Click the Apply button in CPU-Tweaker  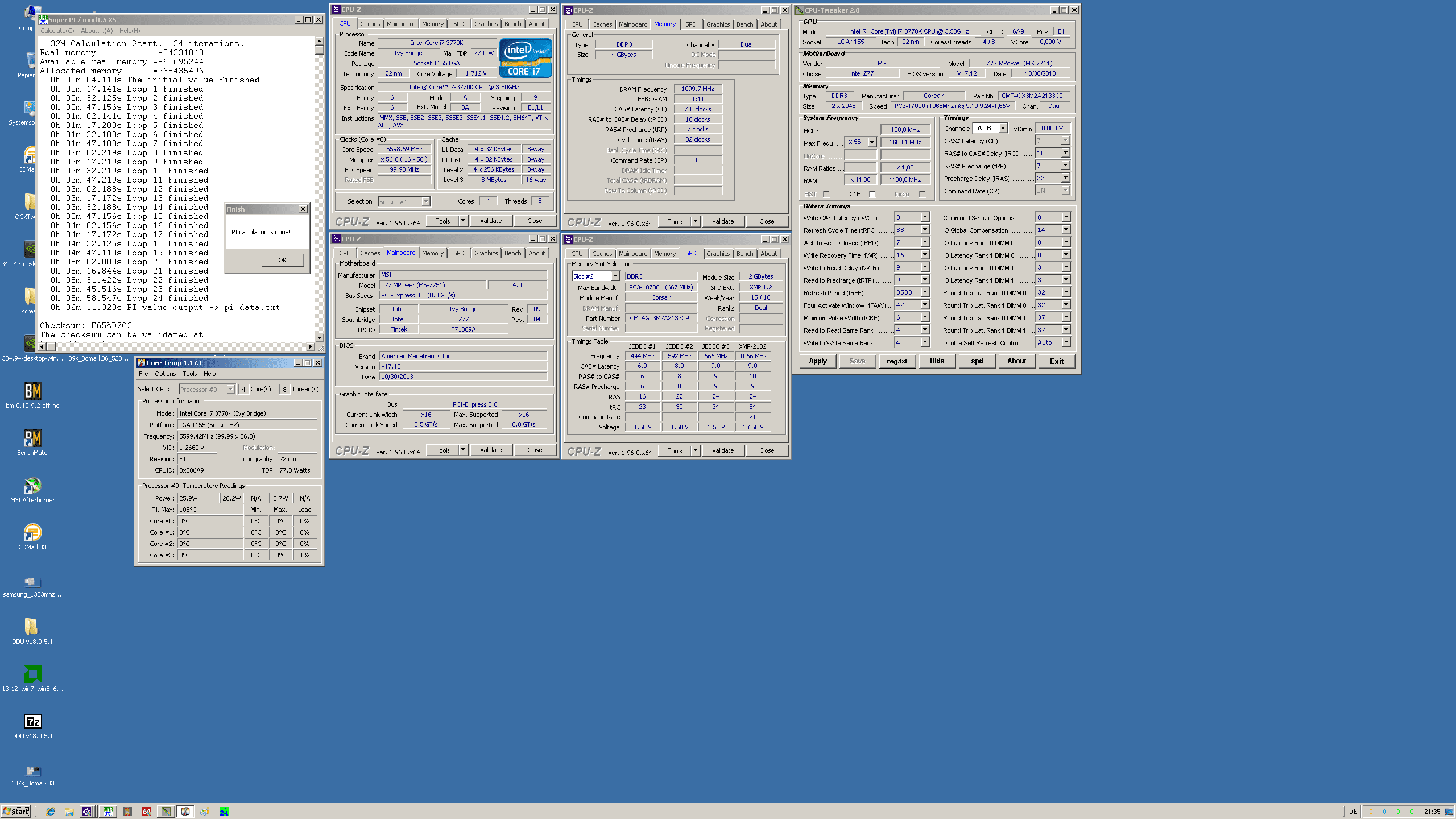coord(817,361)
